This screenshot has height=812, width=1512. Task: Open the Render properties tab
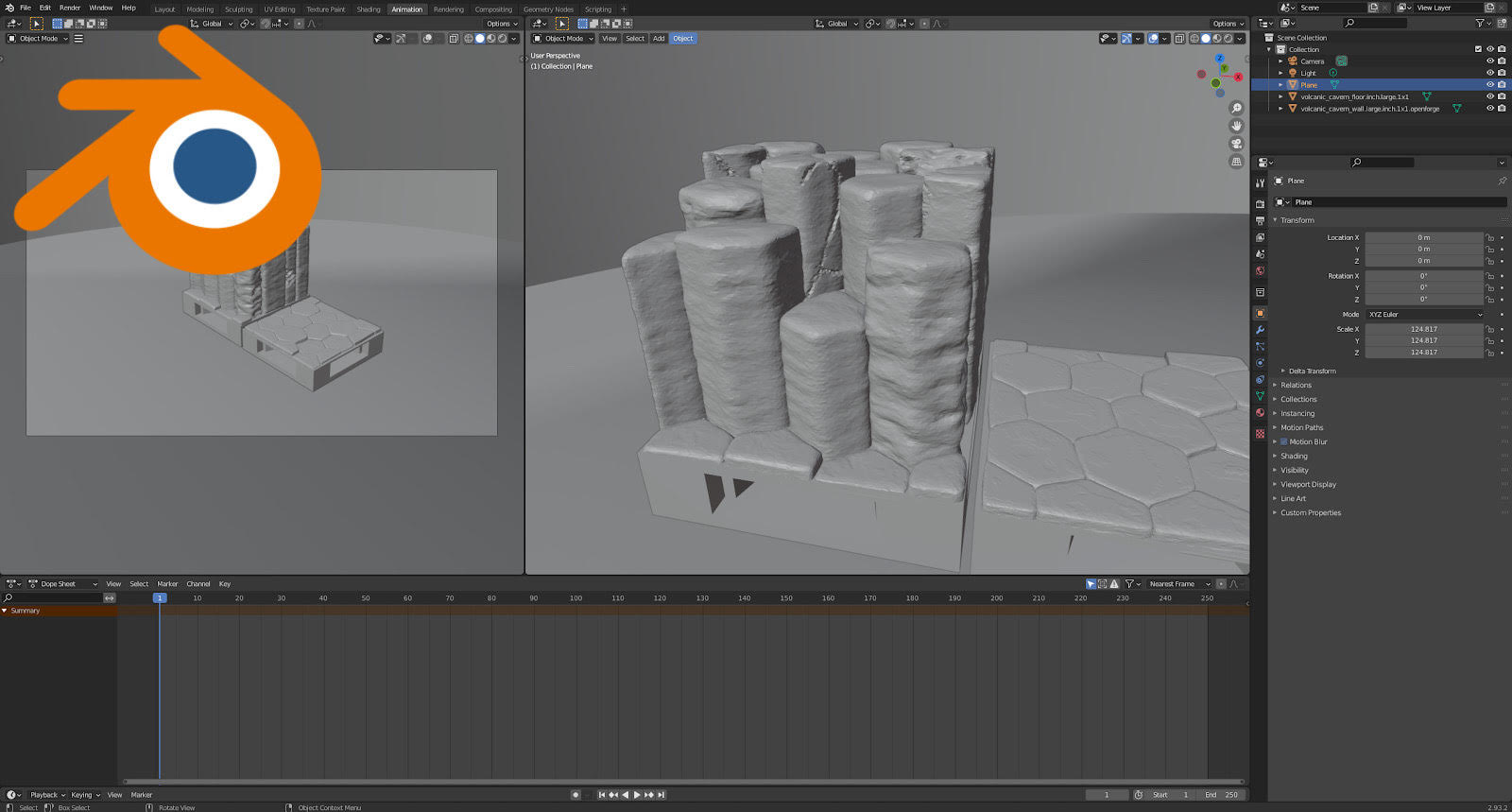point(1260,203)
